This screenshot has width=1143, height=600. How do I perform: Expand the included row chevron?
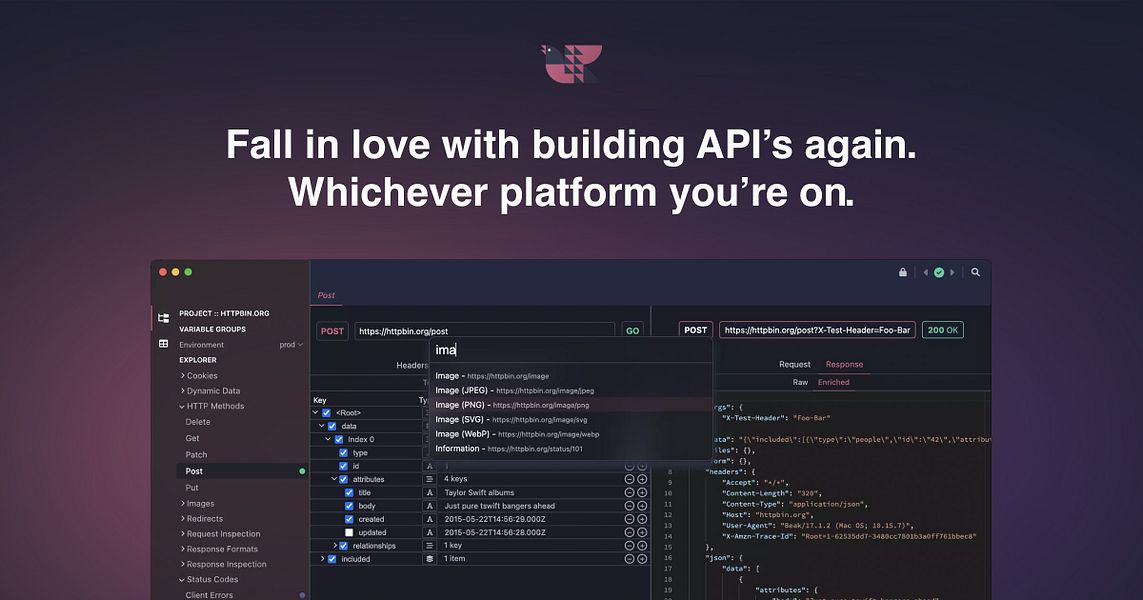(x=323, y=559)
